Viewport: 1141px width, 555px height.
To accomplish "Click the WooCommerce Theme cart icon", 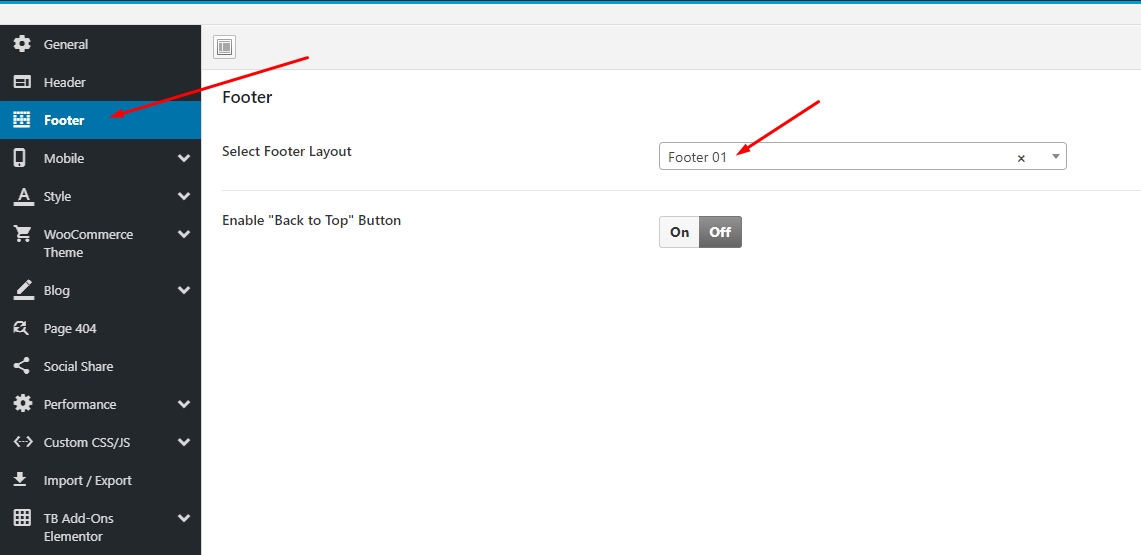I will 21,234.
